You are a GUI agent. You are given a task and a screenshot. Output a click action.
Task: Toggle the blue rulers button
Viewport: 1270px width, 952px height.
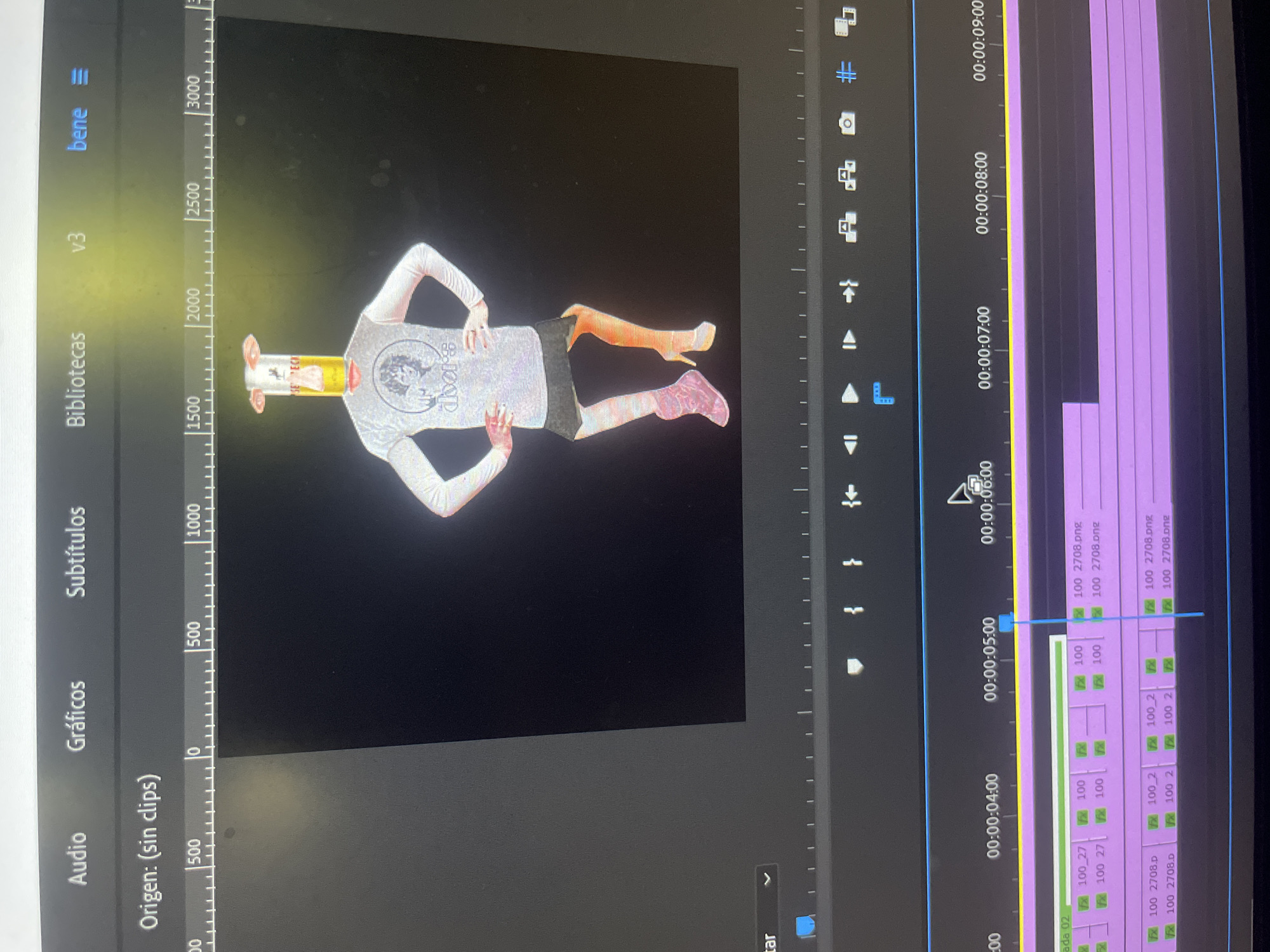[x=883, y=393]
